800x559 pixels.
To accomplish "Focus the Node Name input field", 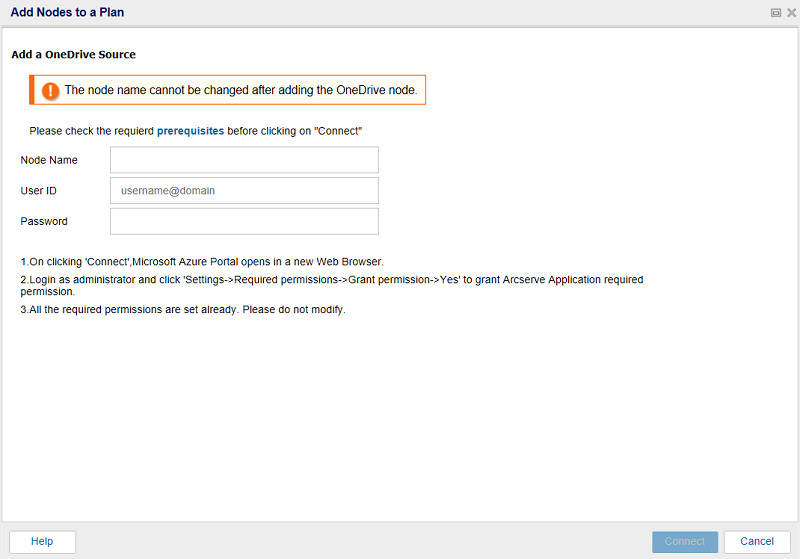I will [x=244, y=160].
